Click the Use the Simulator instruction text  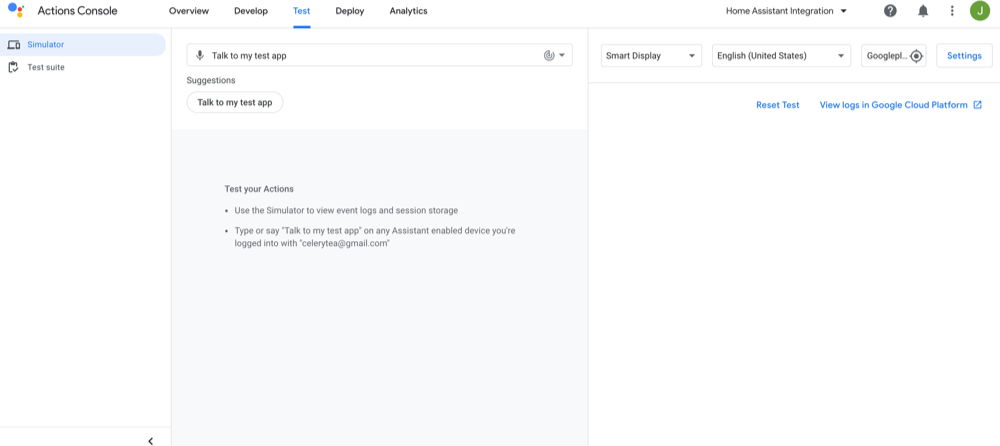point(346,210)
